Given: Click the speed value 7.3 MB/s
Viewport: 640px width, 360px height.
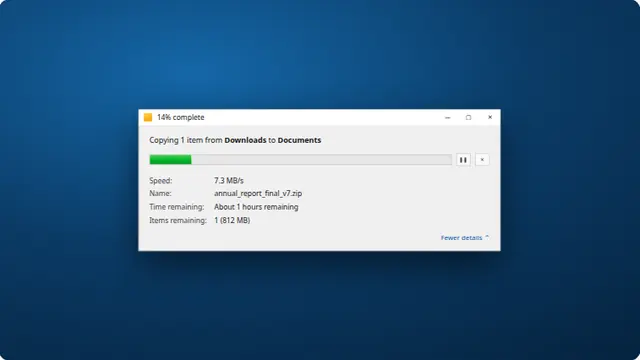Looking at the screenshot, I should (229, 180).
